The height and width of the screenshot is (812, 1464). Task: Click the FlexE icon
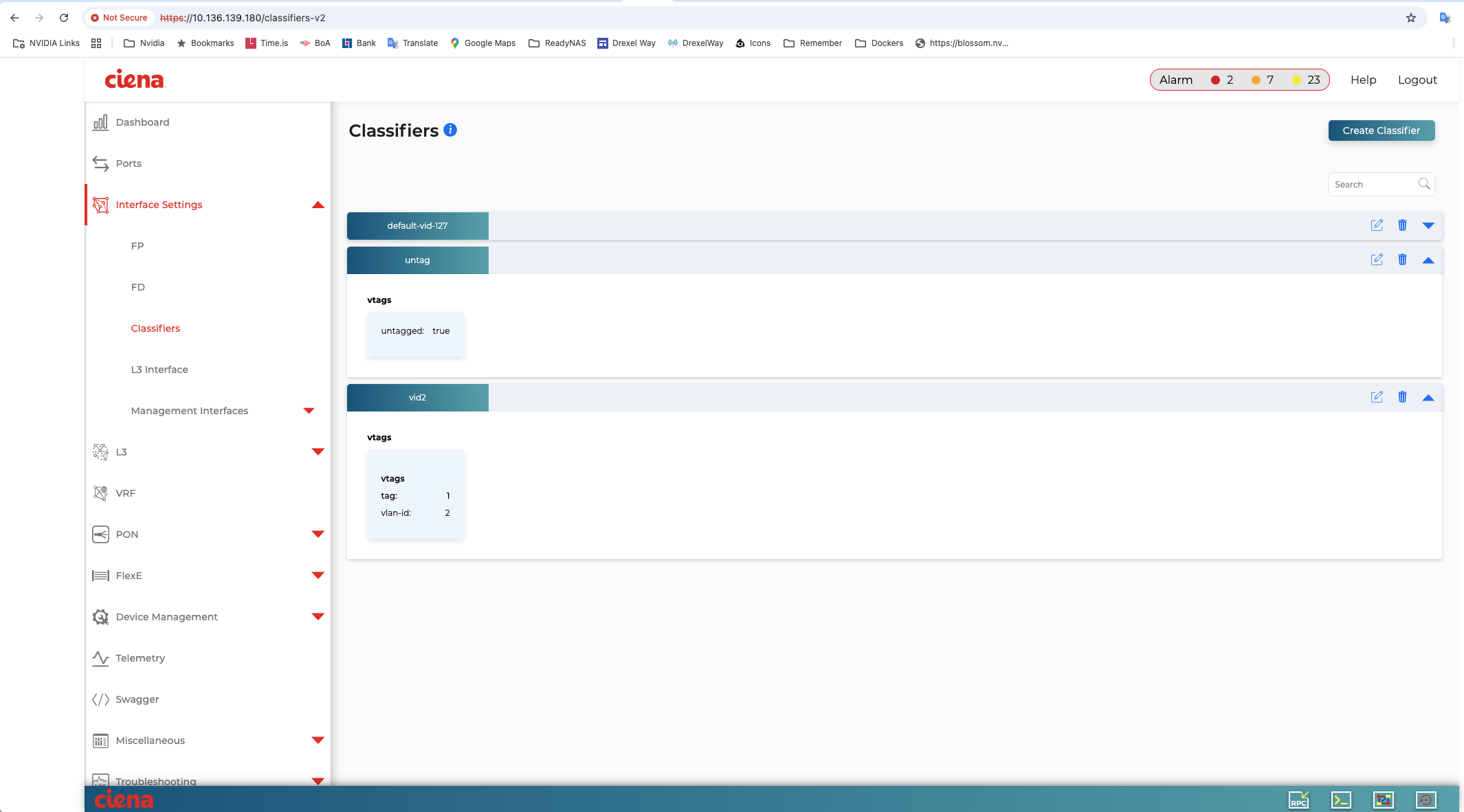pos(100,576)
